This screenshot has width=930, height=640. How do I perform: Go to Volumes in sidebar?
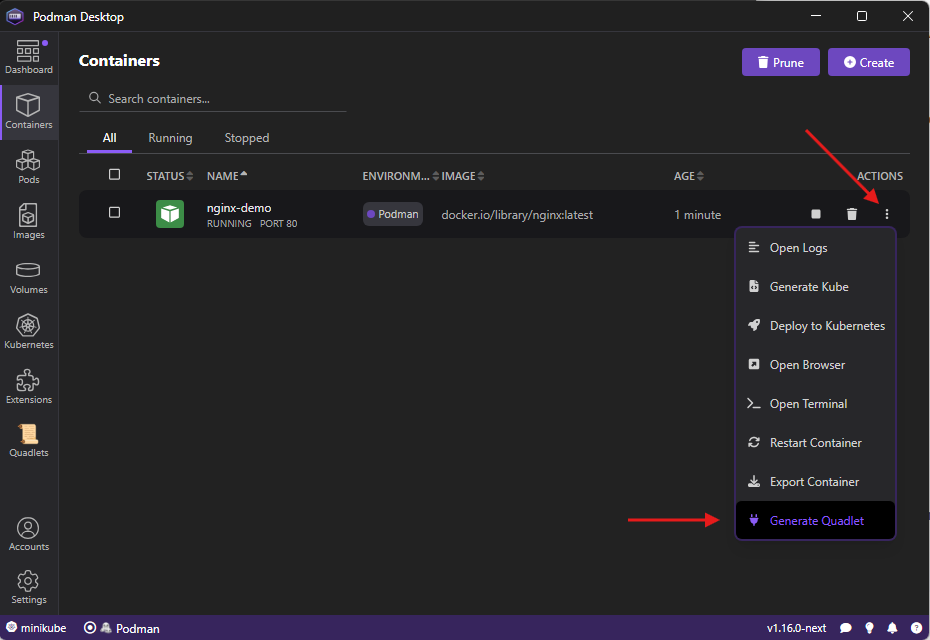tap(29, 277)
